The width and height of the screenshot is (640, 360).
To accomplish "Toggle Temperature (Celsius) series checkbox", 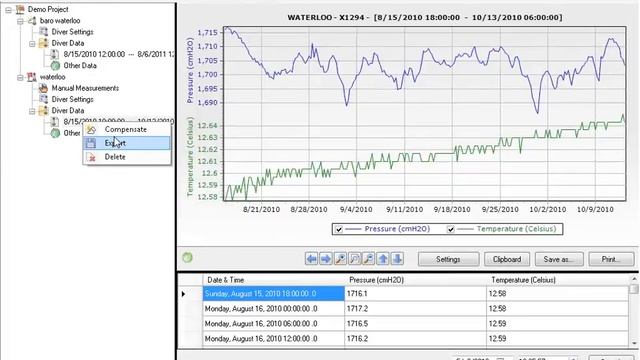I will (x=450, y=229).
